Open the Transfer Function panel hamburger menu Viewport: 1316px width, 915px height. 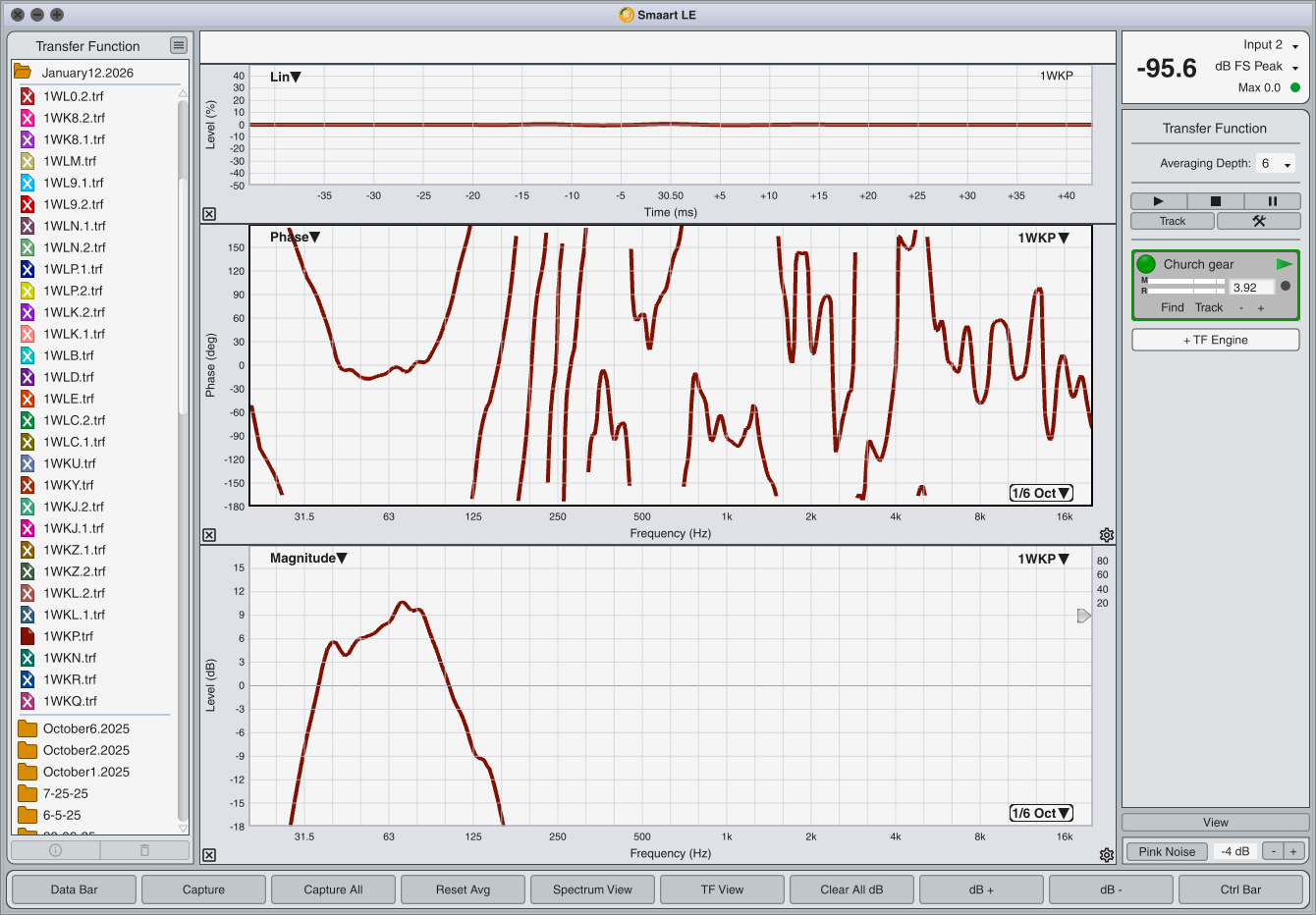(x=178, y=45)
